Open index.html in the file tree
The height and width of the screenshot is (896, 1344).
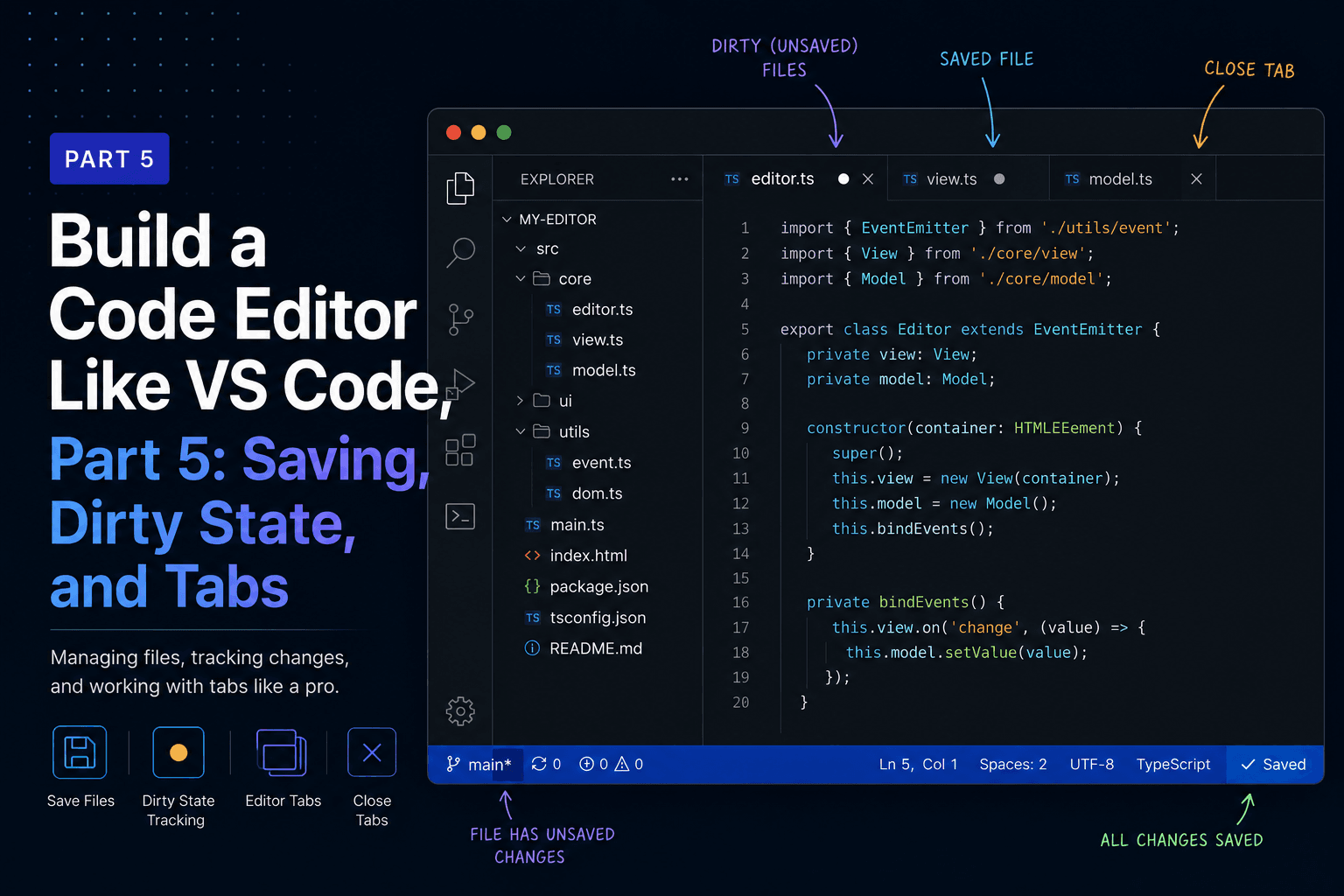(588, 556)
